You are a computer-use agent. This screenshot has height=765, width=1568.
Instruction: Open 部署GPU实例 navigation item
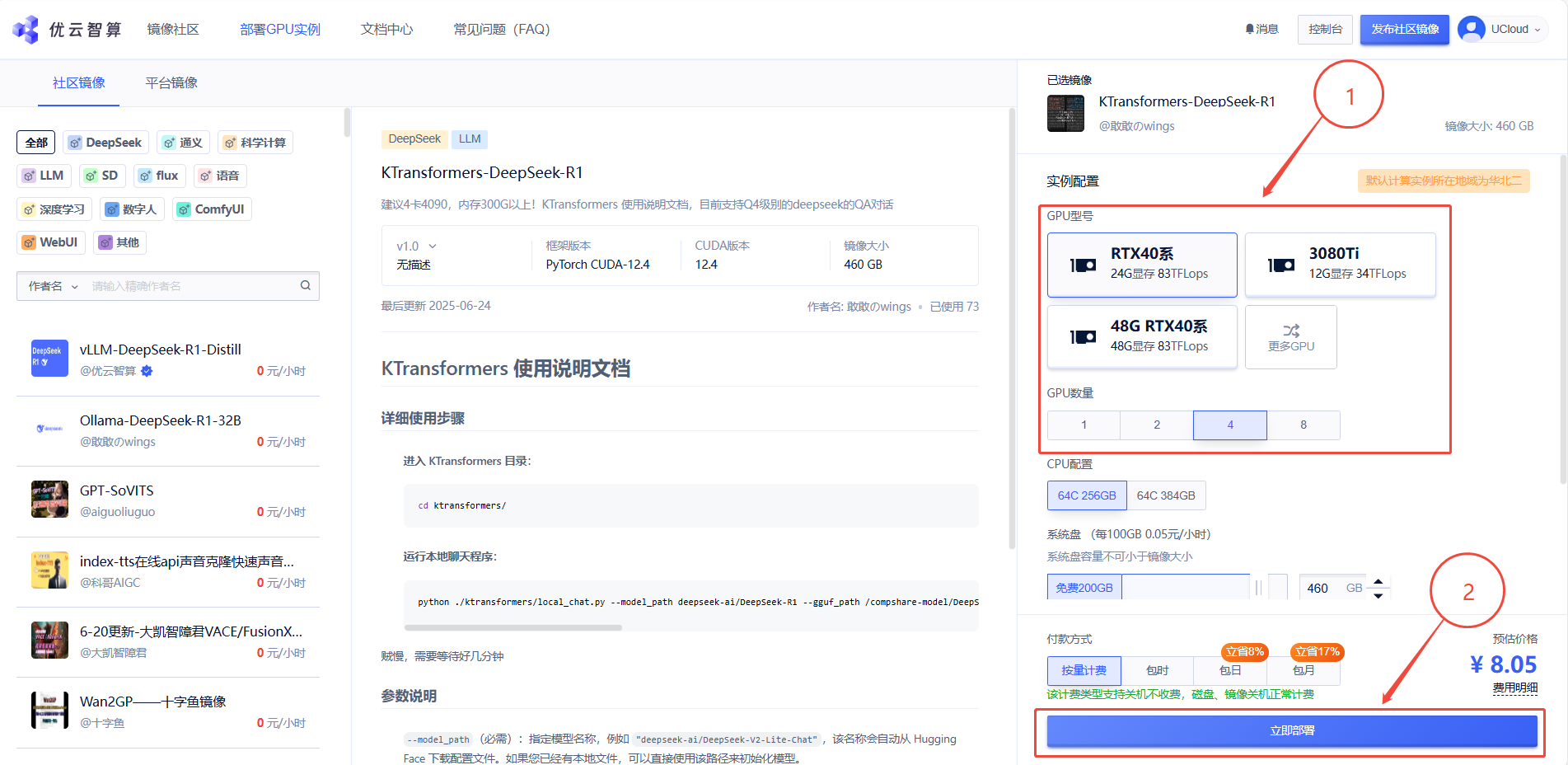[x=280, y=30]
